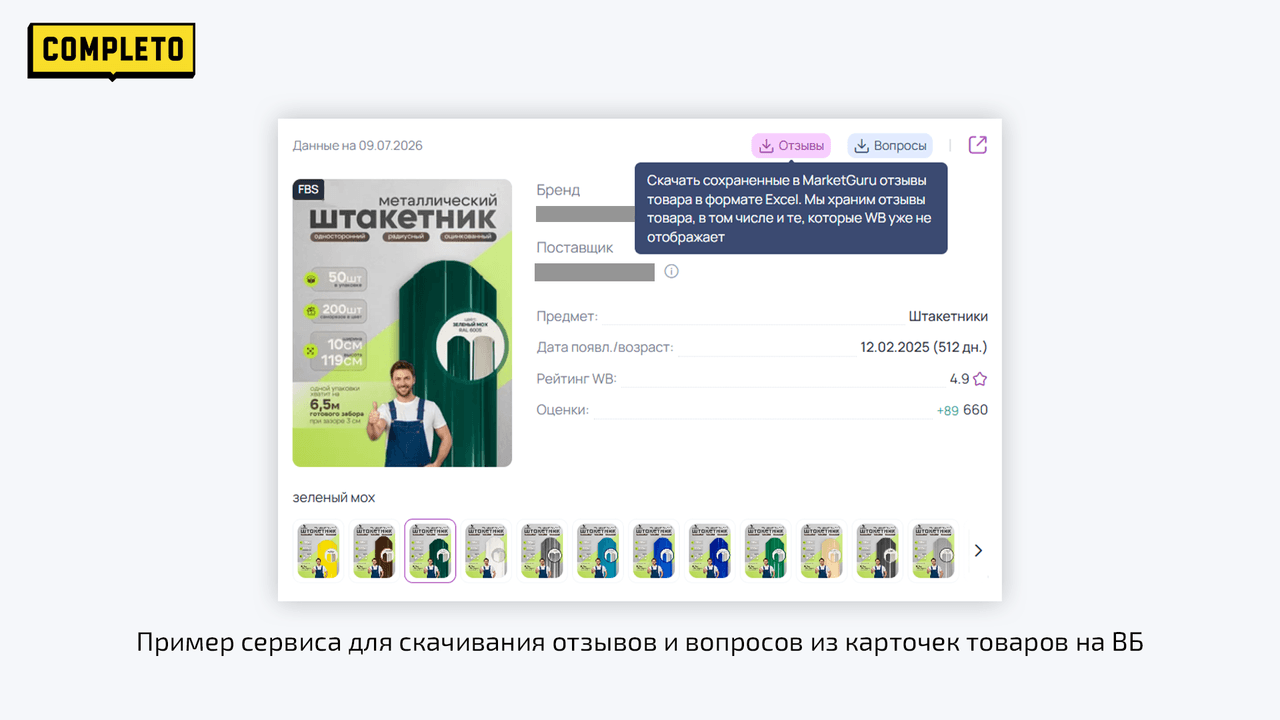Open the main штакетник product image
The height and width of the screenshot is (720, 1280).
(402, 323)
